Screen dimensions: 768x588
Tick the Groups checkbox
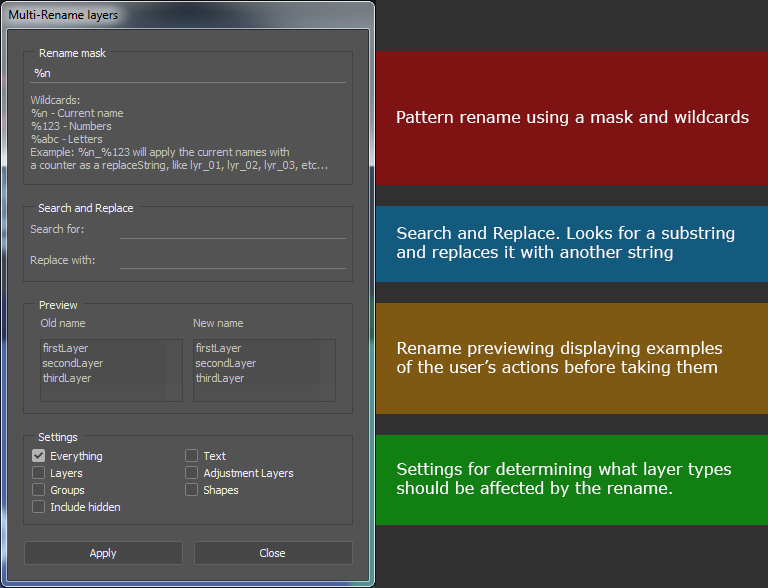(39, 490)
